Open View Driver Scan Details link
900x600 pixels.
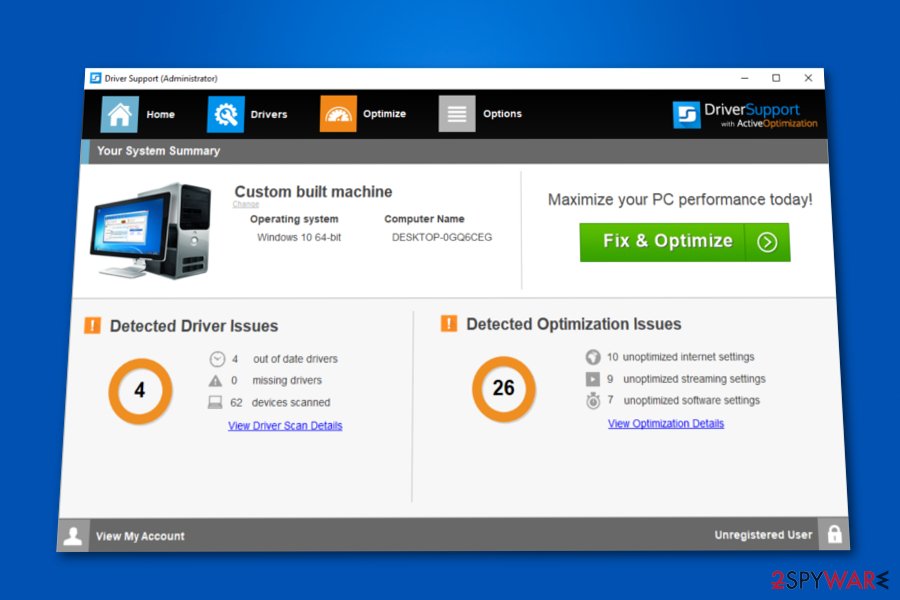[285, 425]
